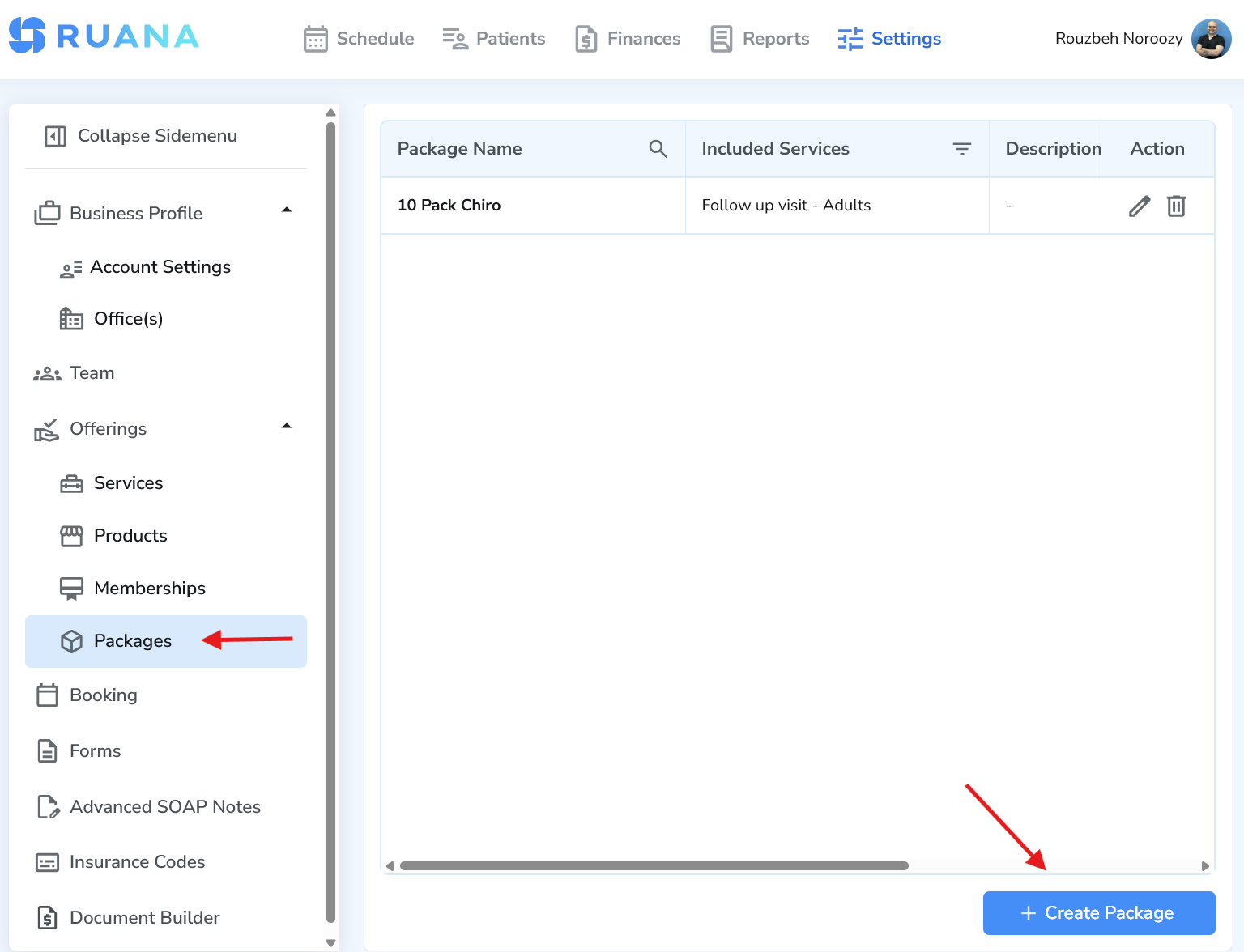Viewport: 1244px width, 952px height.
Task: Click the table's horizontal scrollbar
Action: [654, 866]
